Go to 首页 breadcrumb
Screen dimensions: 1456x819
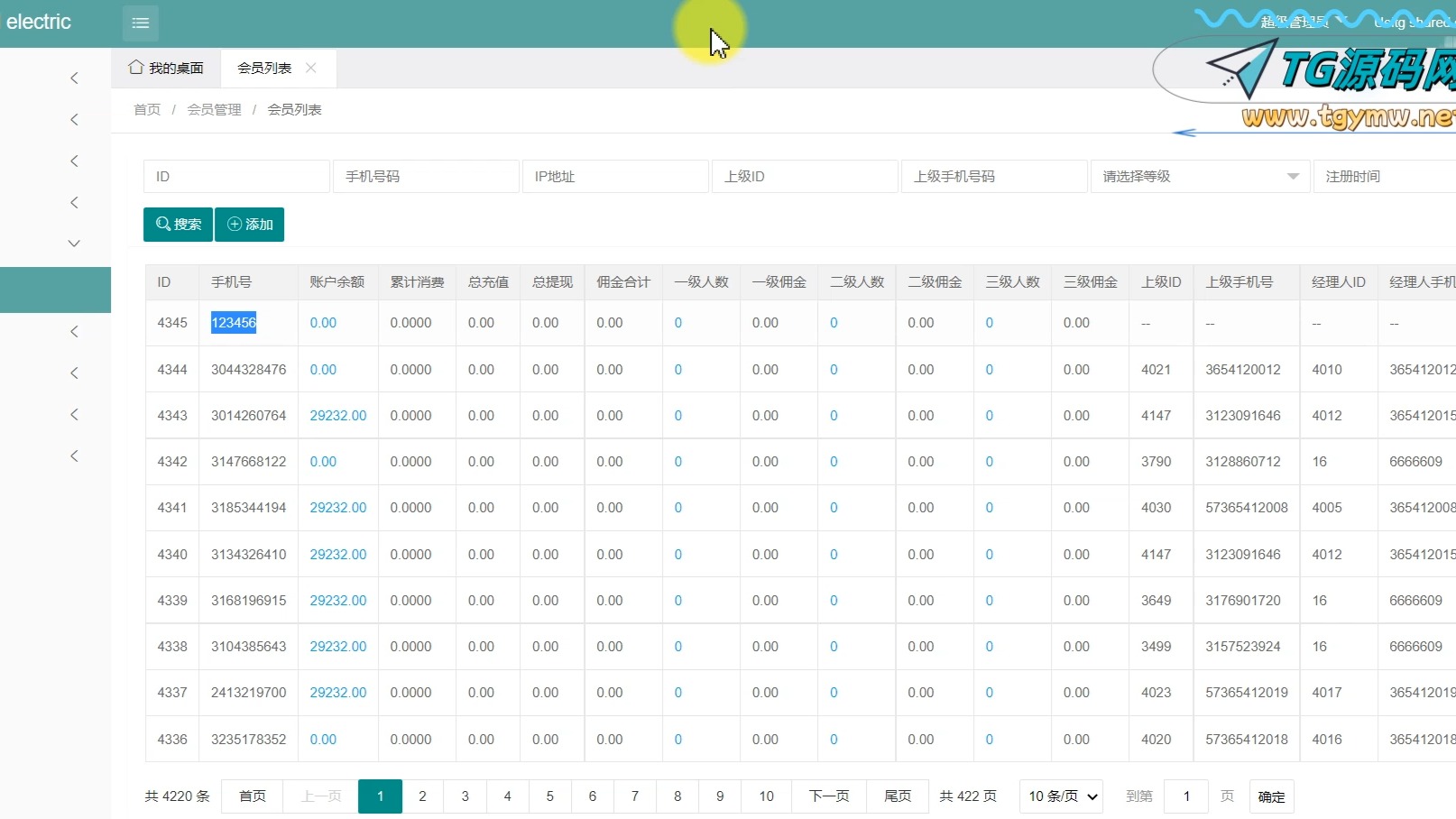point(147,109)
